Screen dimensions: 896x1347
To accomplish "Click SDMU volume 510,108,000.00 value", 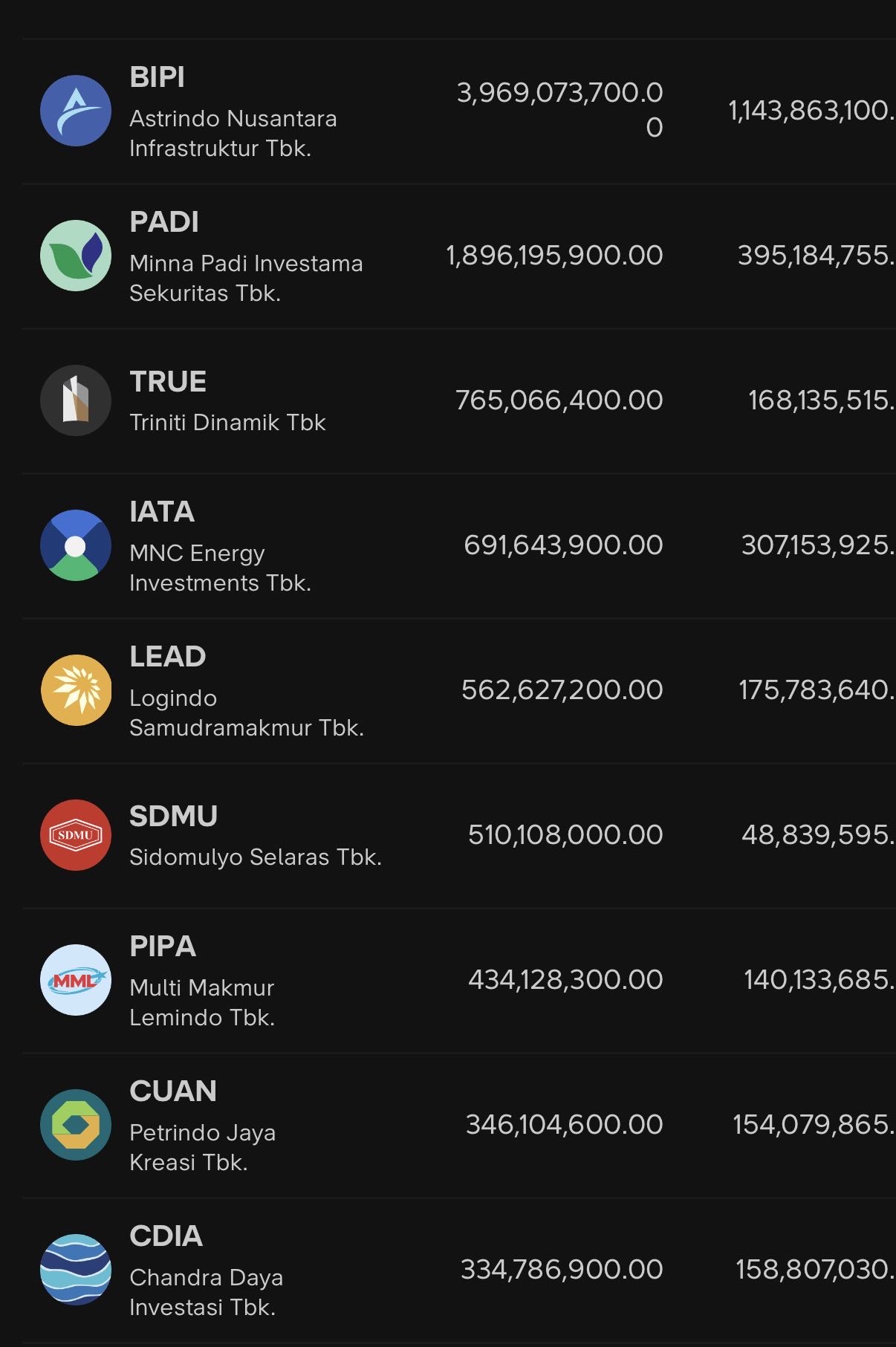I will 565,835.
